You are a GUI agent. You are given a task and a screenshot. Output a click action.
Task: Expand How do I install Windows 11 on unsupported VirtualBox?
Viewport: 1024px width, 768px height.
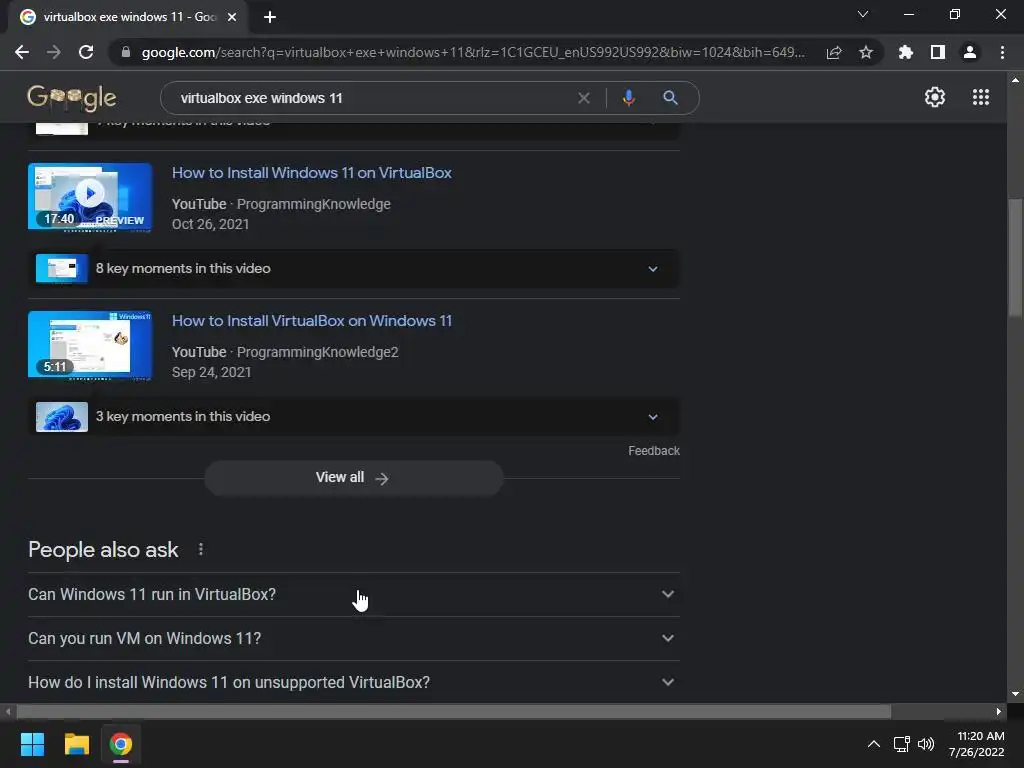354,682
